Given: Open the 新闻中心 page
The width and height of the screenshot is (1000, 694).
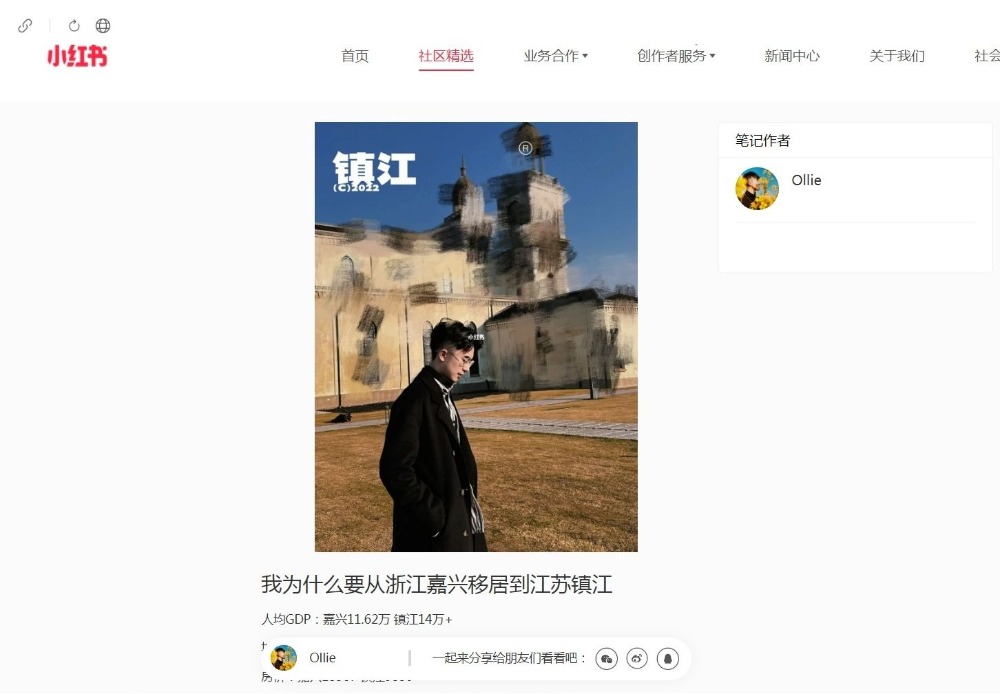Looking at the screenshot, I should [x=792, y=56].
